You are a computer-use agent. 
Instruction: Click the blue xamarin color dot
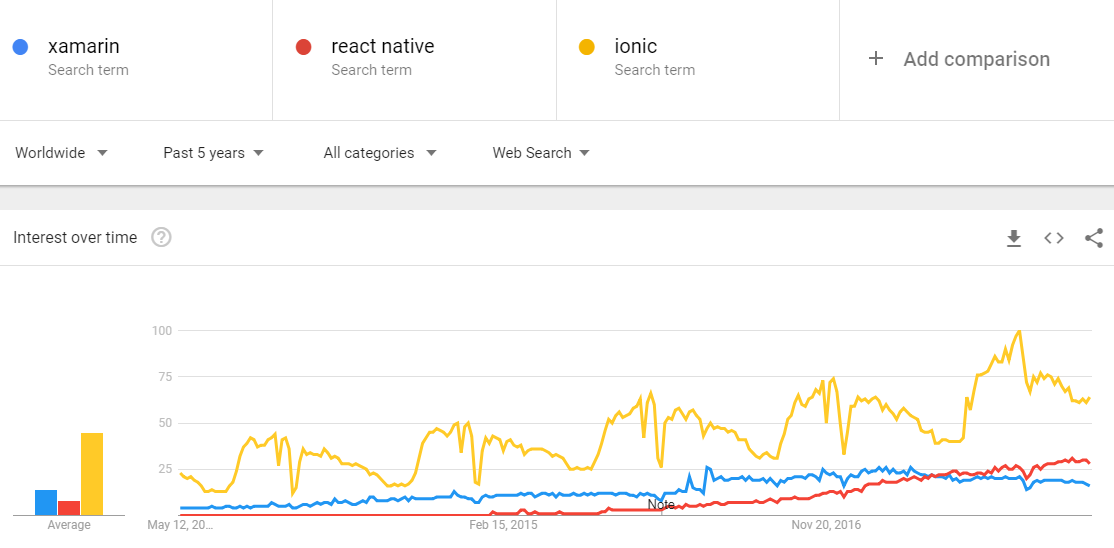point(19,47)
